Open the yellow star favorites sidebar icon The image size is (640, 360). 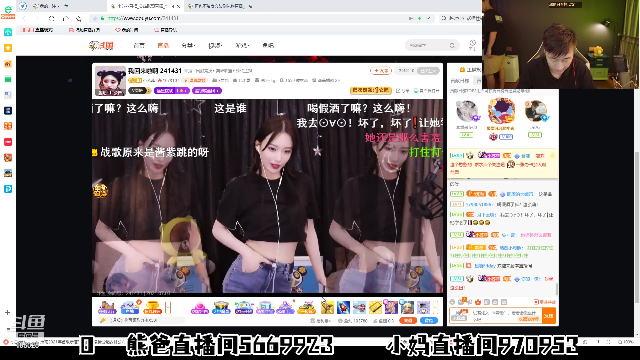tap(8, 48)
